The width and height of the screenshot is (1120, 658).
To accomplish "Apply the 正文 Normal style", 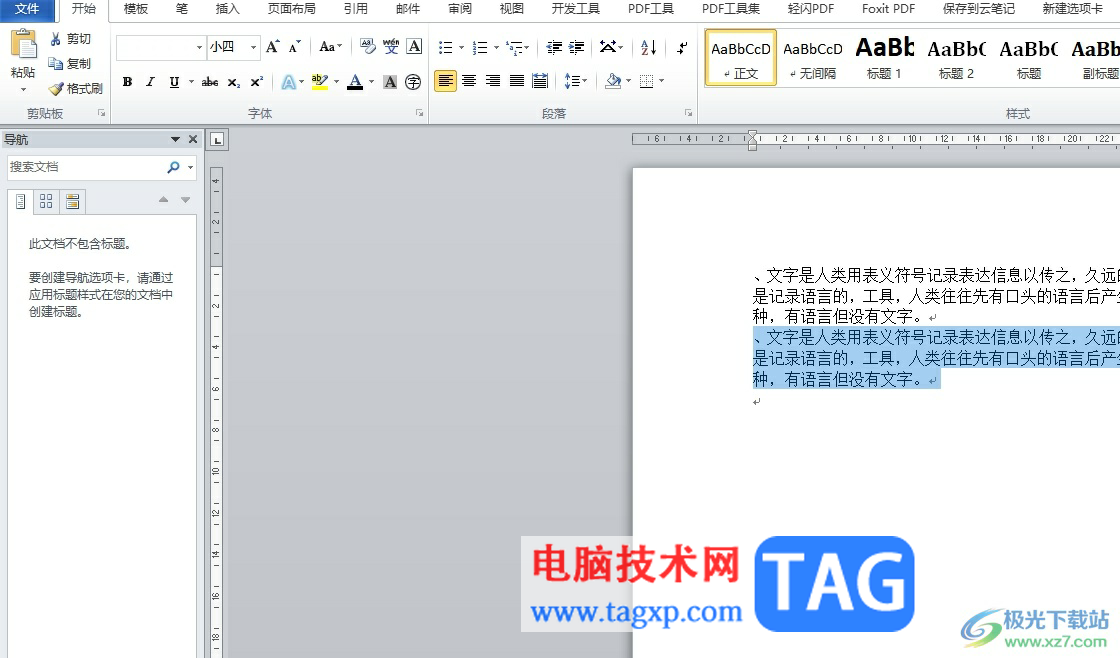I will pos(741,58).
